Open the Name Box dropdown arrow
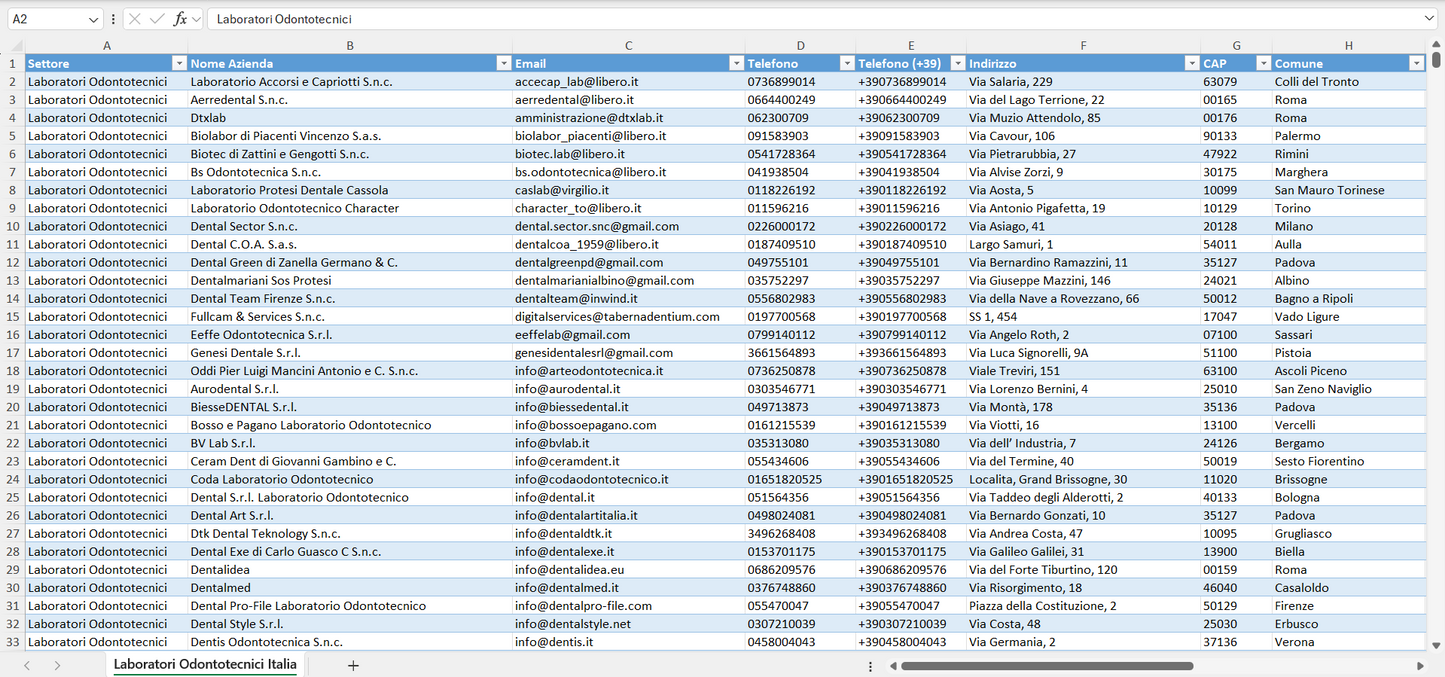The width and height of the screenshot is (1445, 677). point(93,19)
